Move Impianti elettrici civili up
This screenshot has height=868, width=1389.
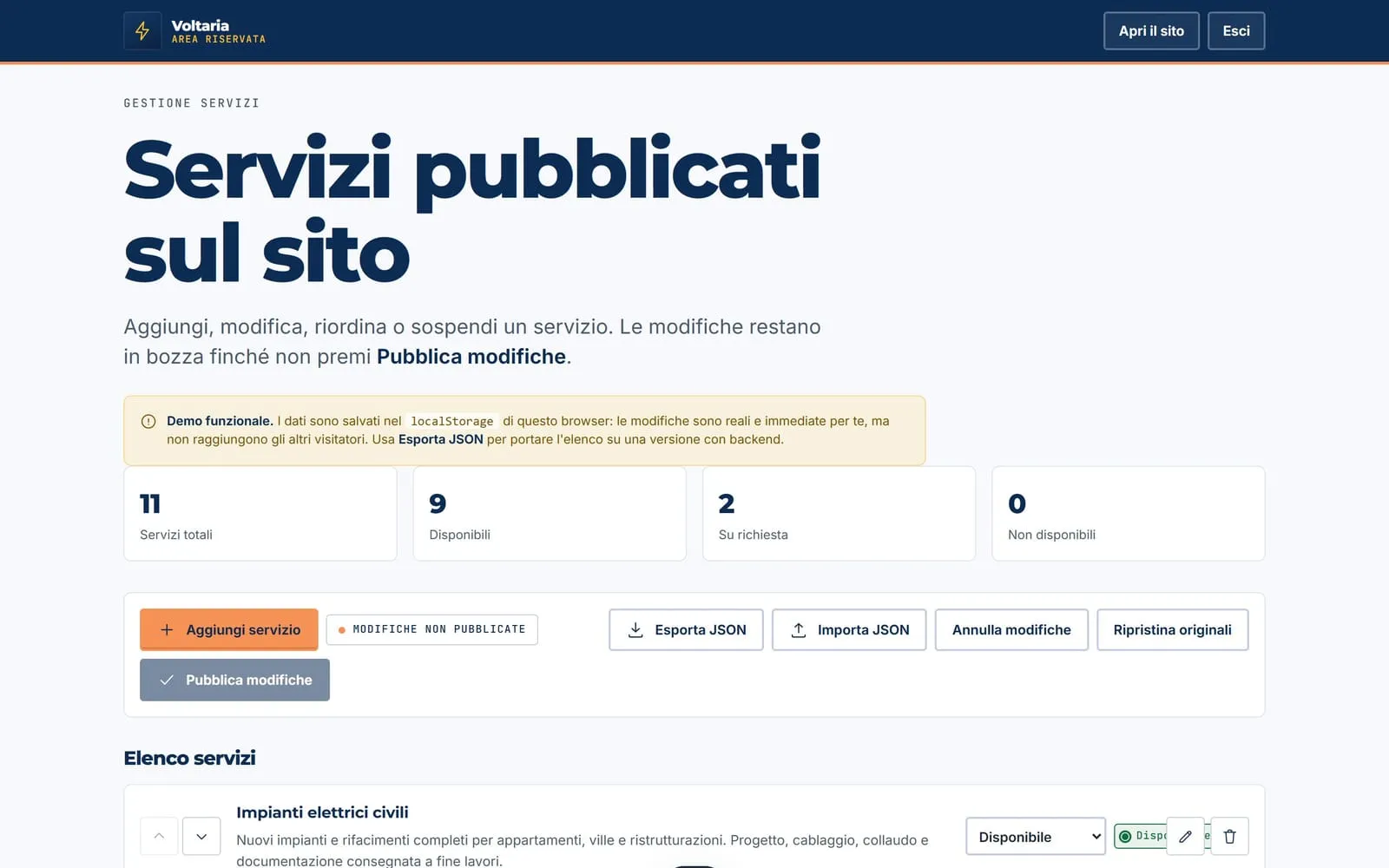pos(159,836)
